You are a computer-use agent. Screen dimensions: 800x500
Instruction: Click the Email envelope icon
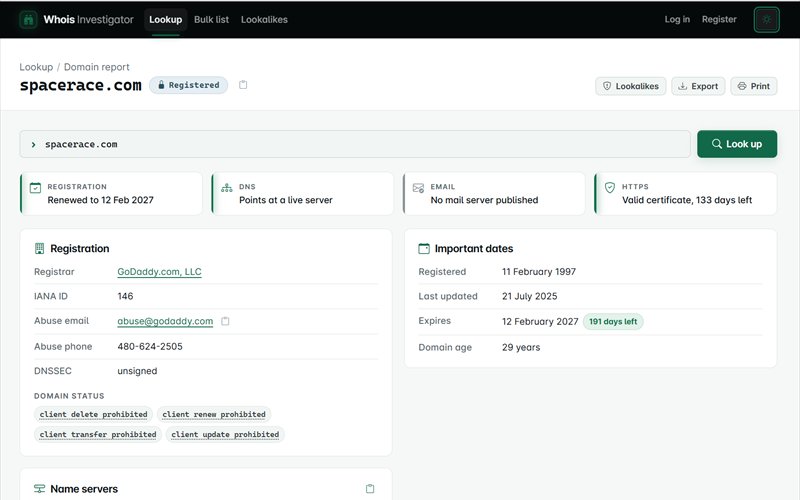(x=418, y=188)
